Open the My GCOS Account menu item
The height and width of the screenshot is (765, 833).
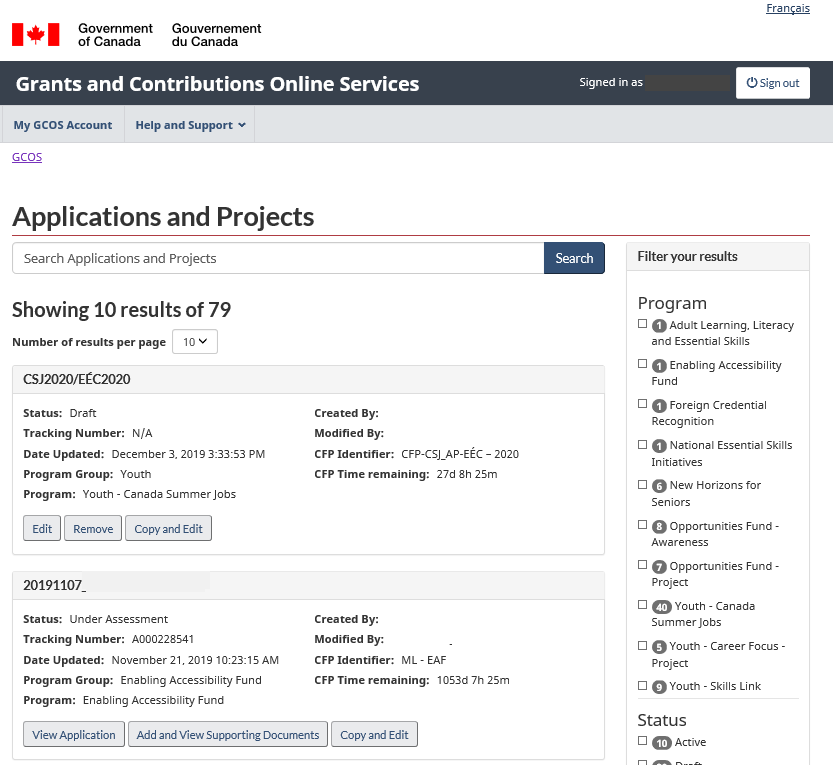(x=62, y=125)
